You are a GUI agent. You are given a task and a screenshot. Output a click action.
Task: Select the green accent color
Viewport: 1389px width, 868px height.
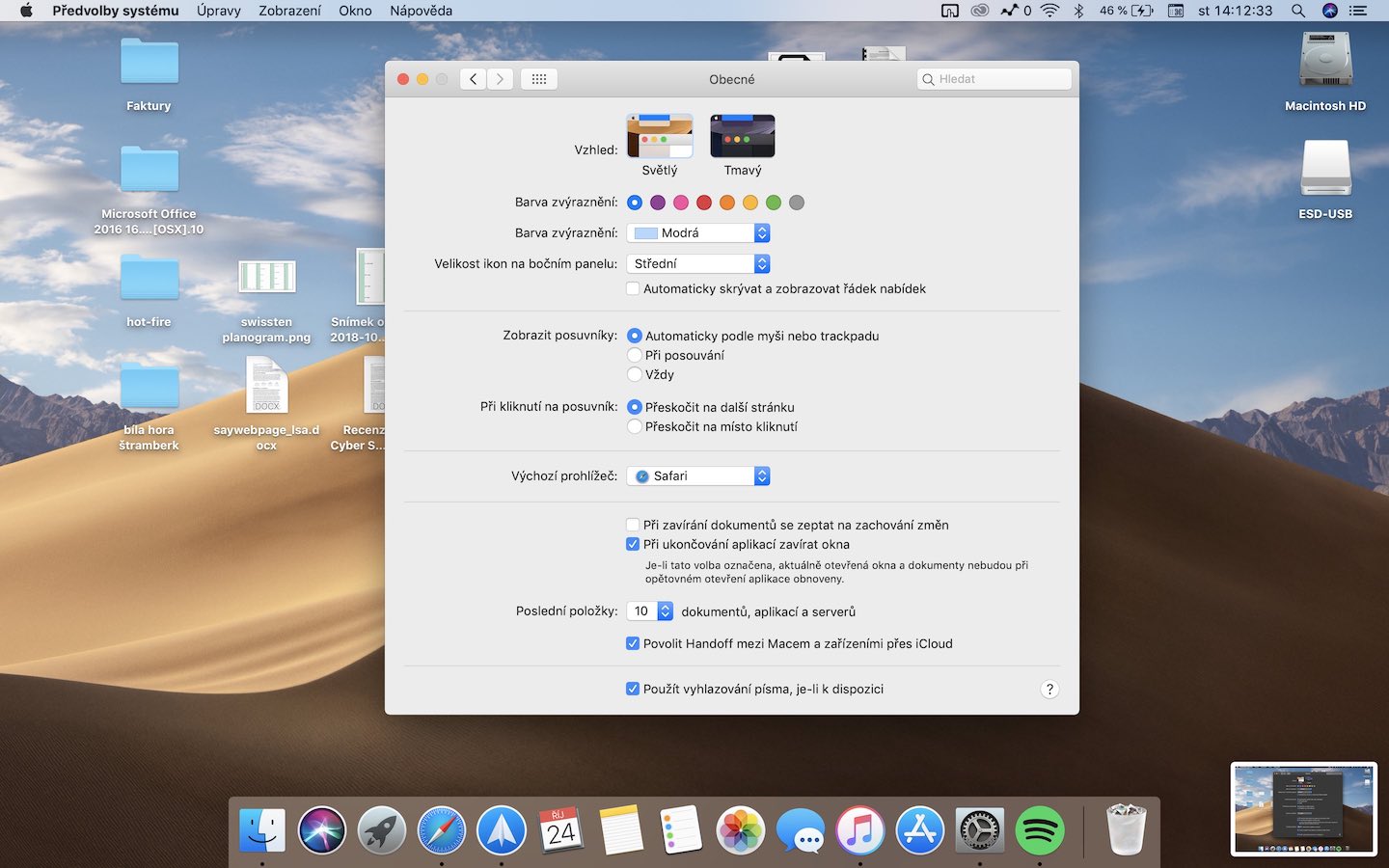tap(774, 203)
